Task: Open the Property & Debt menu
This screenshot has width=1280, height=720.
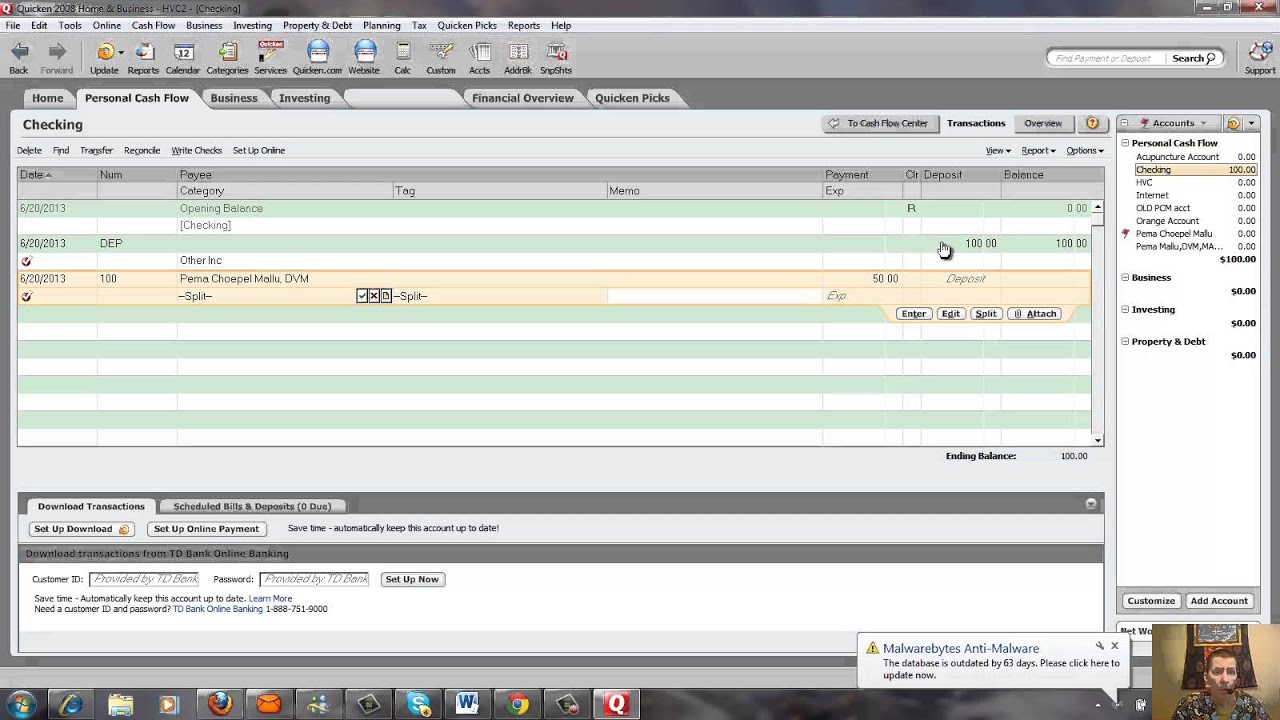Action: [317, 25]
